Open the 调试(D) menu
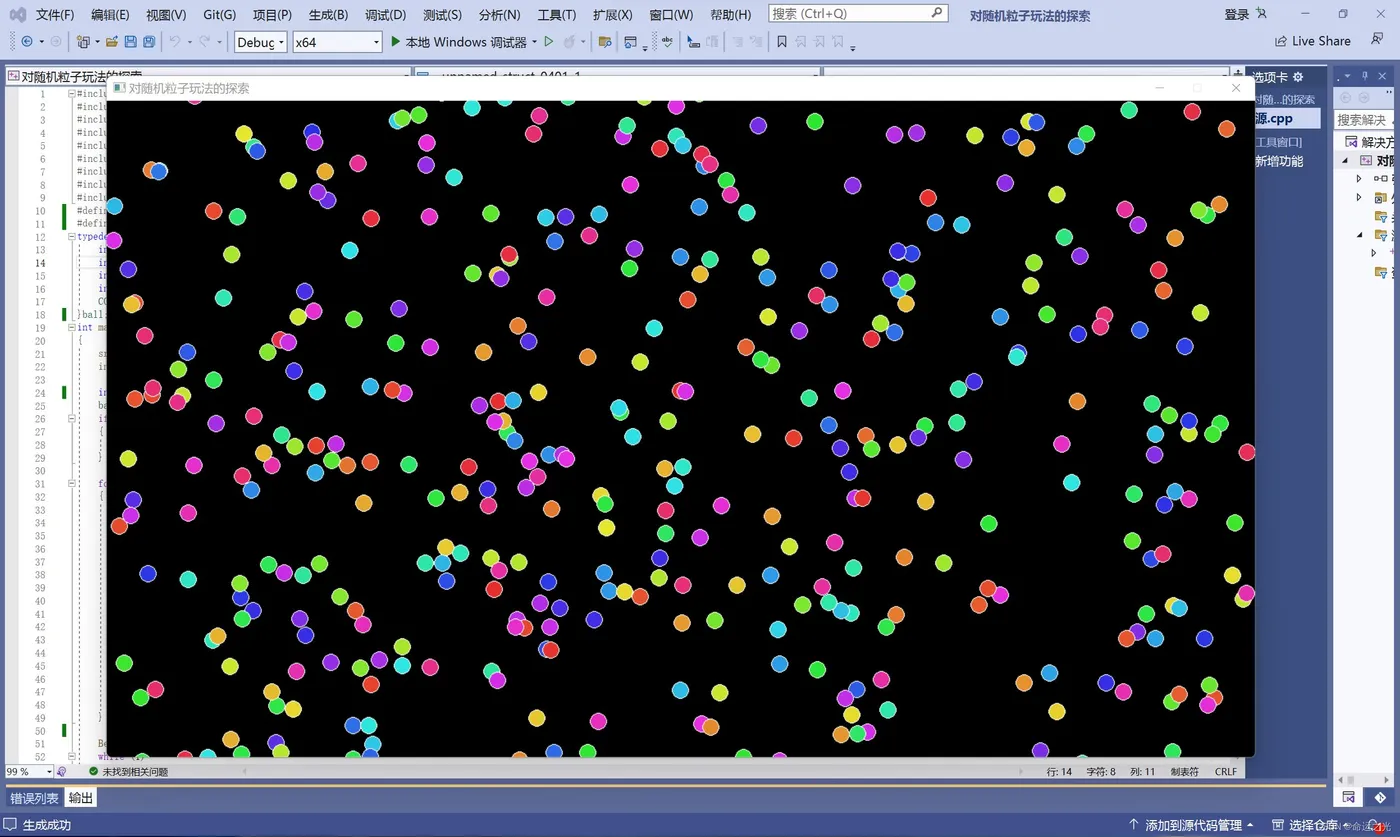Image resolution: width=1400 pixels, height=837 pixels. (385, 15)
